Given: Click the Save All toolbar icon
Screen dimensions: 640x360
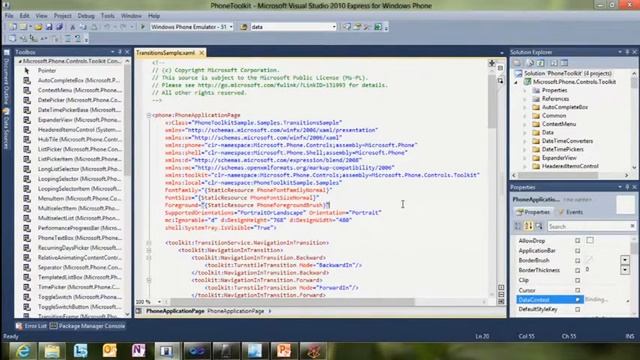Looking at the screenshot, I should pos(60,27).
